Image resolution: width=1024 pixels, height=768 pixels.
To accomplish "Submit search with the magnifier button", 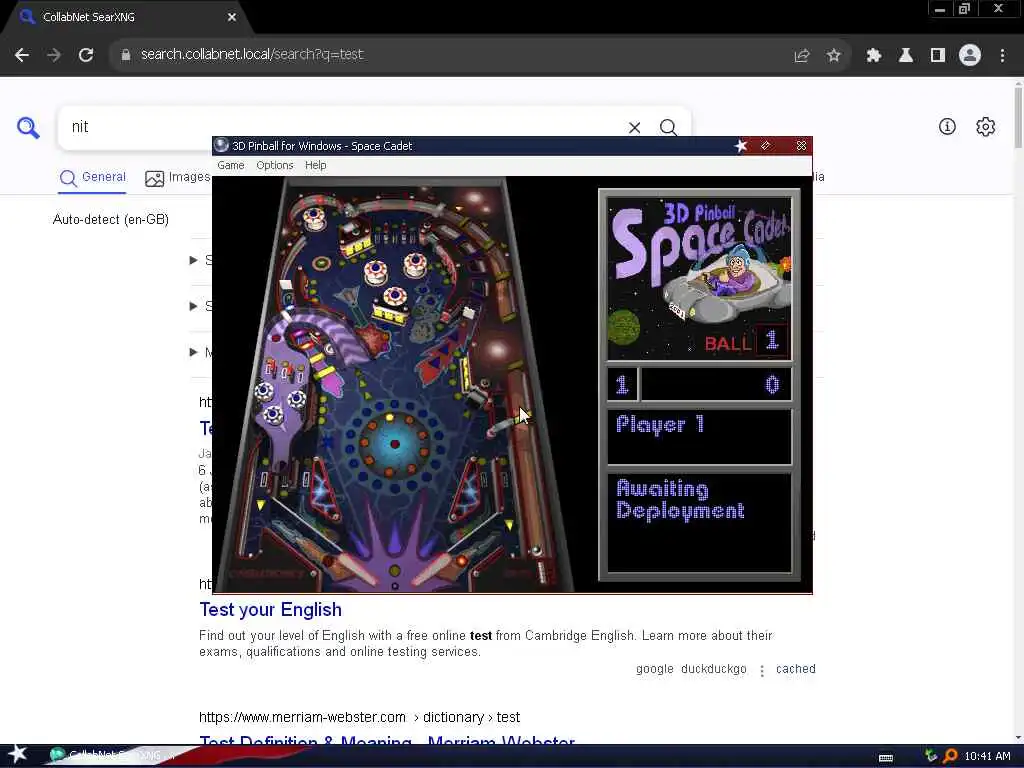I will click(668, 127).
